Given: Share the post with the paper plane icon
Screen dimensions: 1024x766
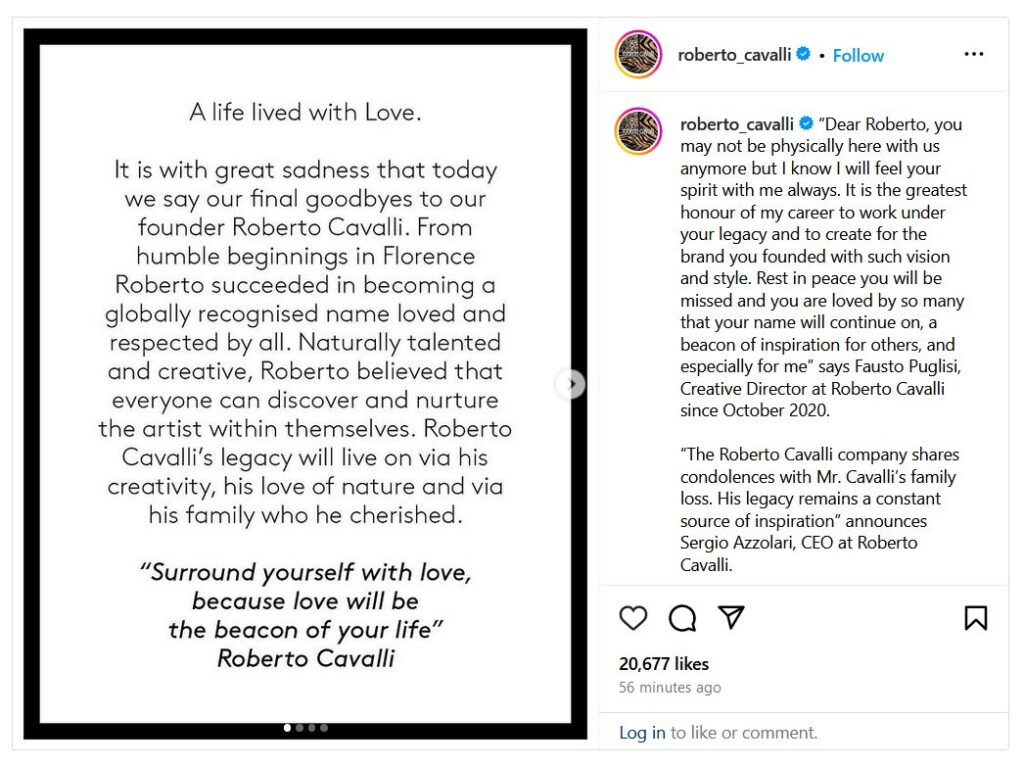Looking at the screenshot, I should [x=732, y=618].
